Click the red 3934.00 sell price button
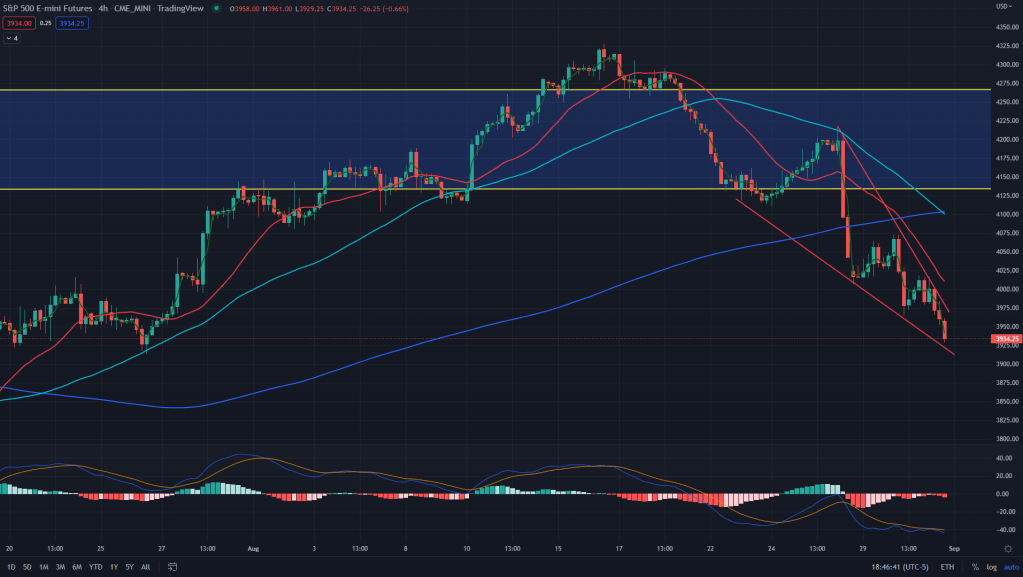This screenshot has height=577, width=1023. (x=17, y=22)
